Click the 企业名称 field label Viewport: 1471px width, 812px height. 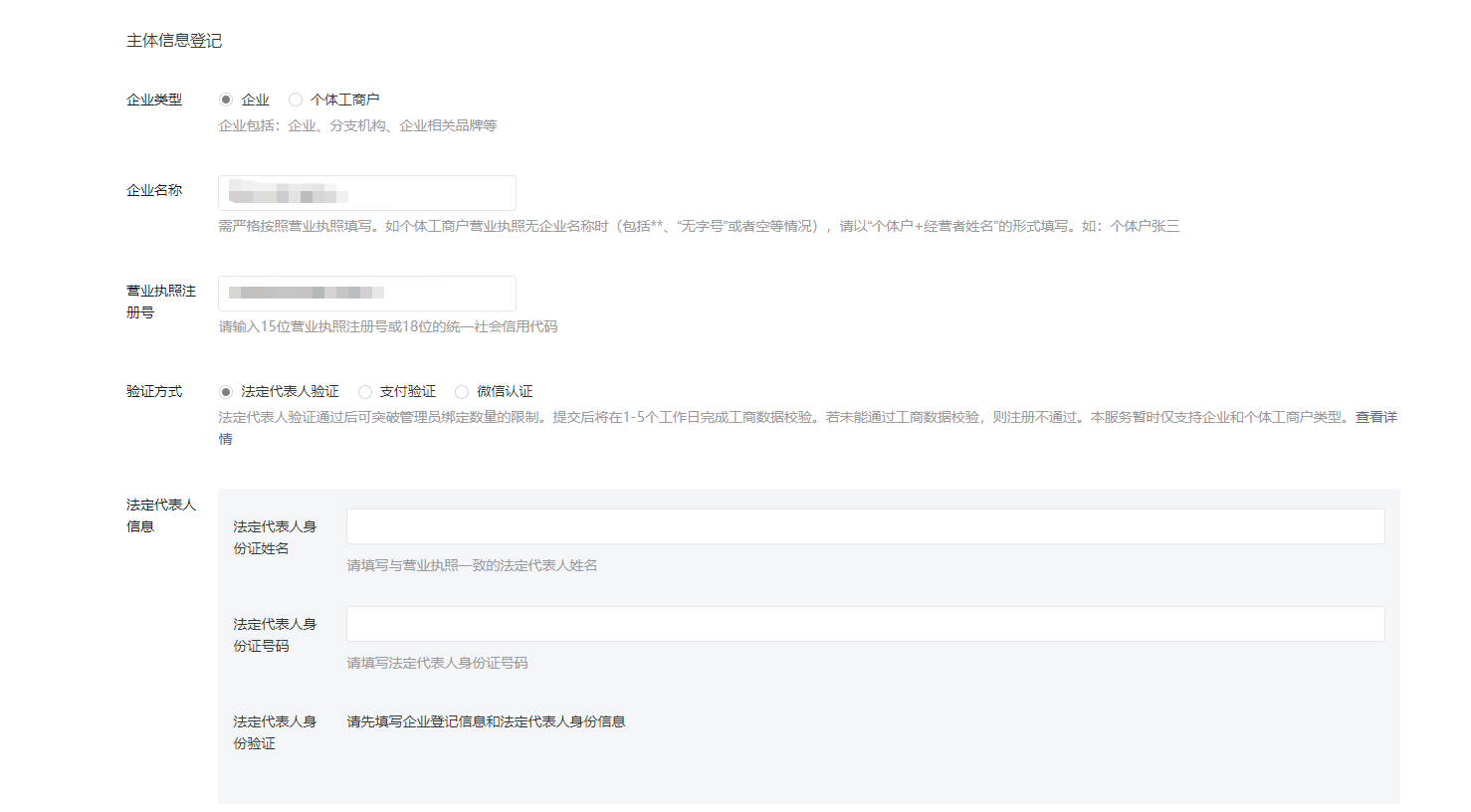[x=154, y=190]
